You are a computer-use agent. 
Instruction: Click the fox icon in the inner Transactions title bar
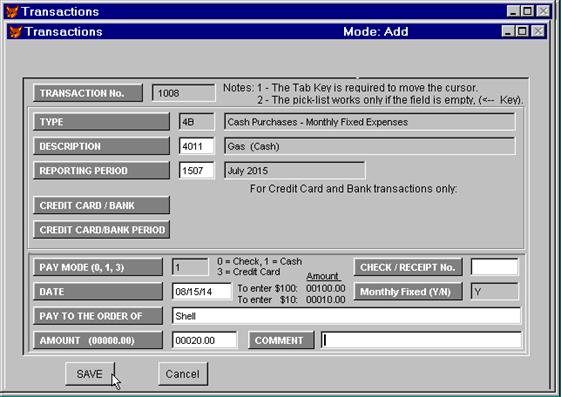tap(15, 31)
